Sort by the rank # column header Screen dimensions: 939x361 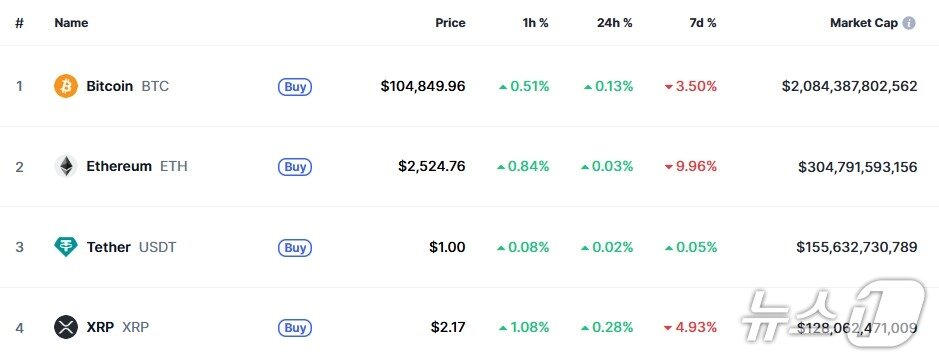[19, 23]
